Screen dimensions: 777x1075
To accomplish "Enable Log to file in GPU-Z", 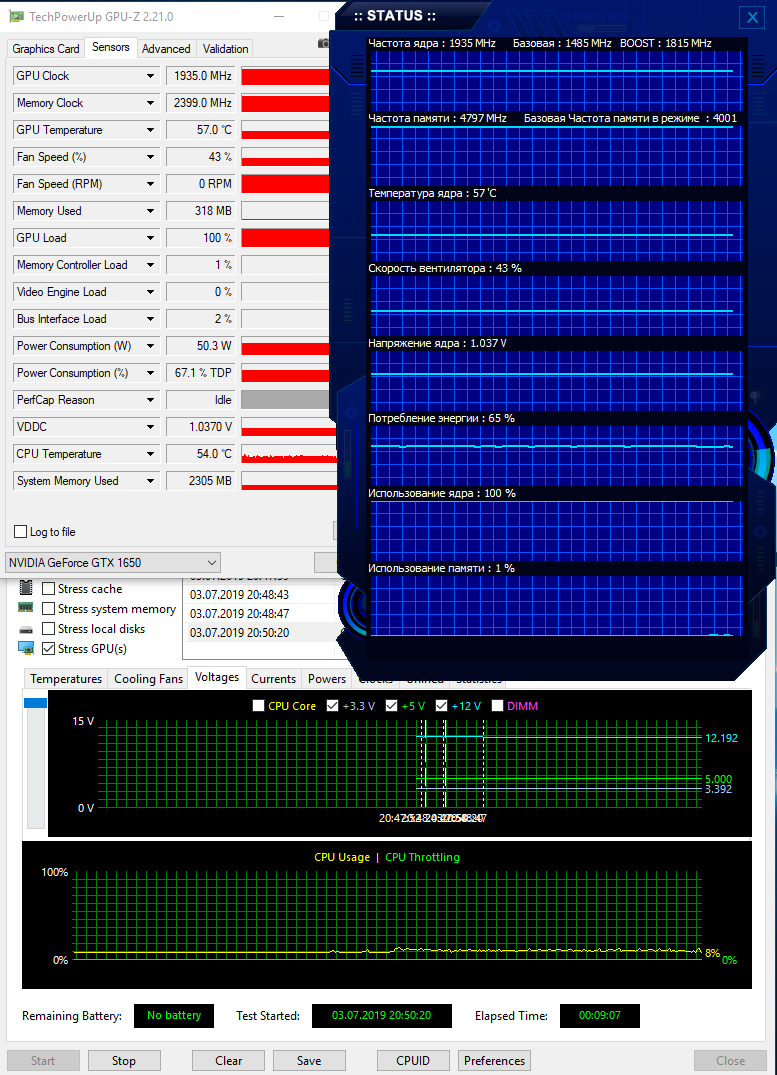I will coord(21,532).
